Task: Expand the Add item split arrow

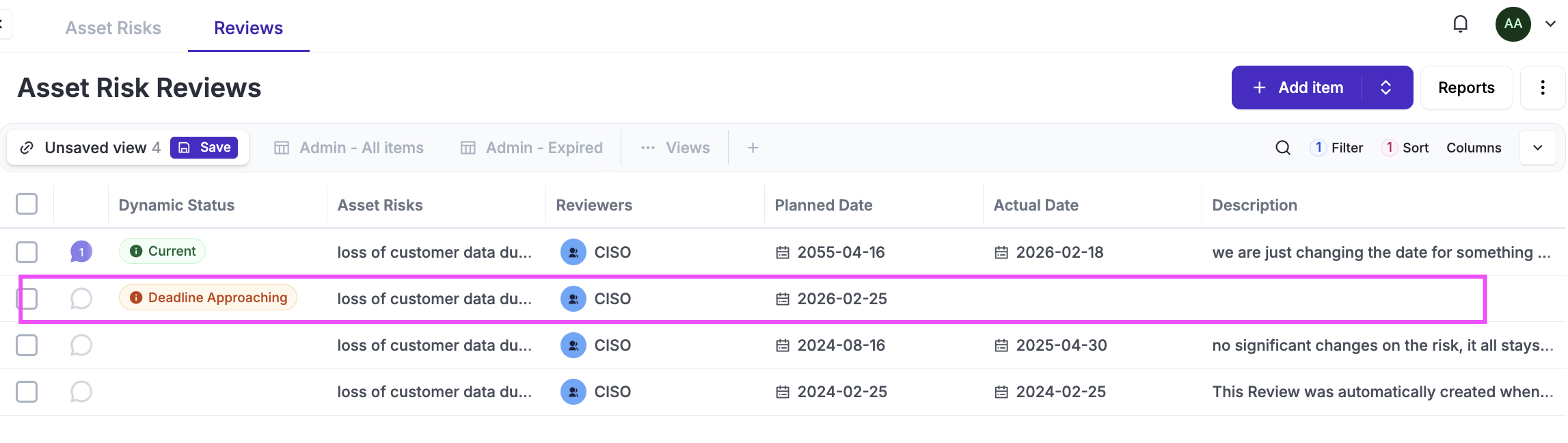Action: click(x=1386, y=88)
